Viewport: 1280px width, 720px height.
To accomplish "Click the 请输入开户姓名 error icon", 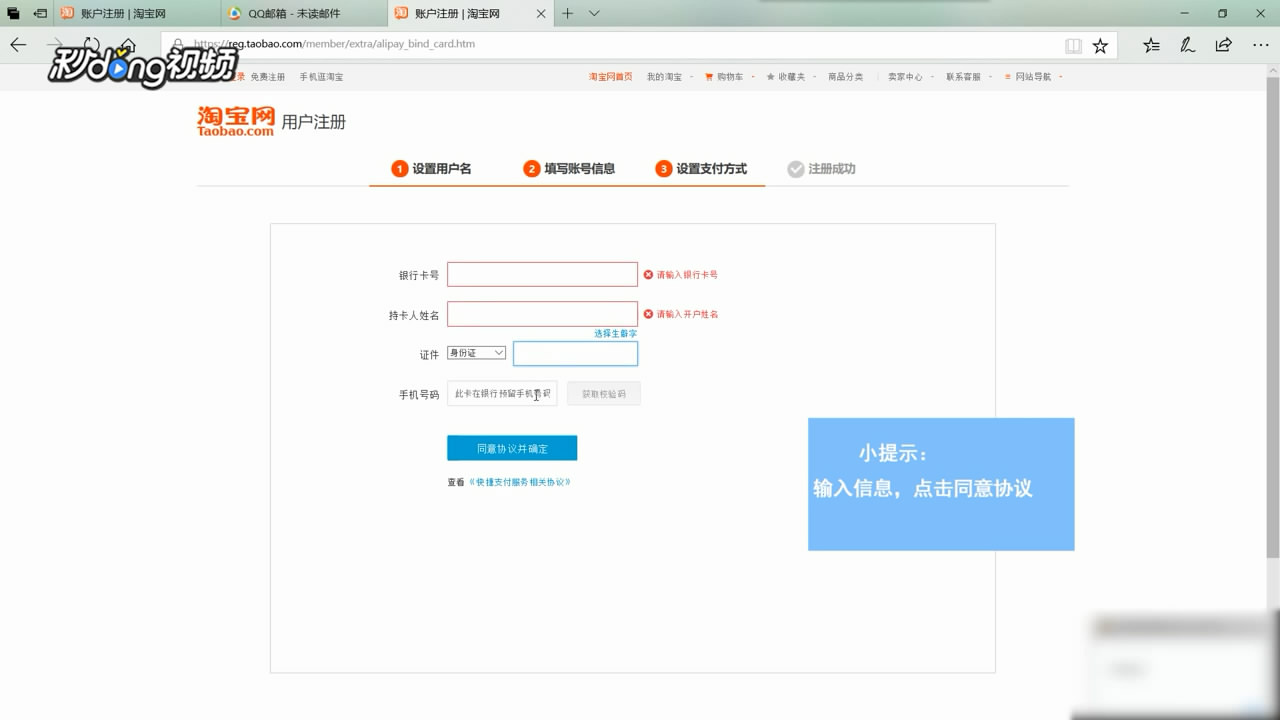I will (648, 314).
